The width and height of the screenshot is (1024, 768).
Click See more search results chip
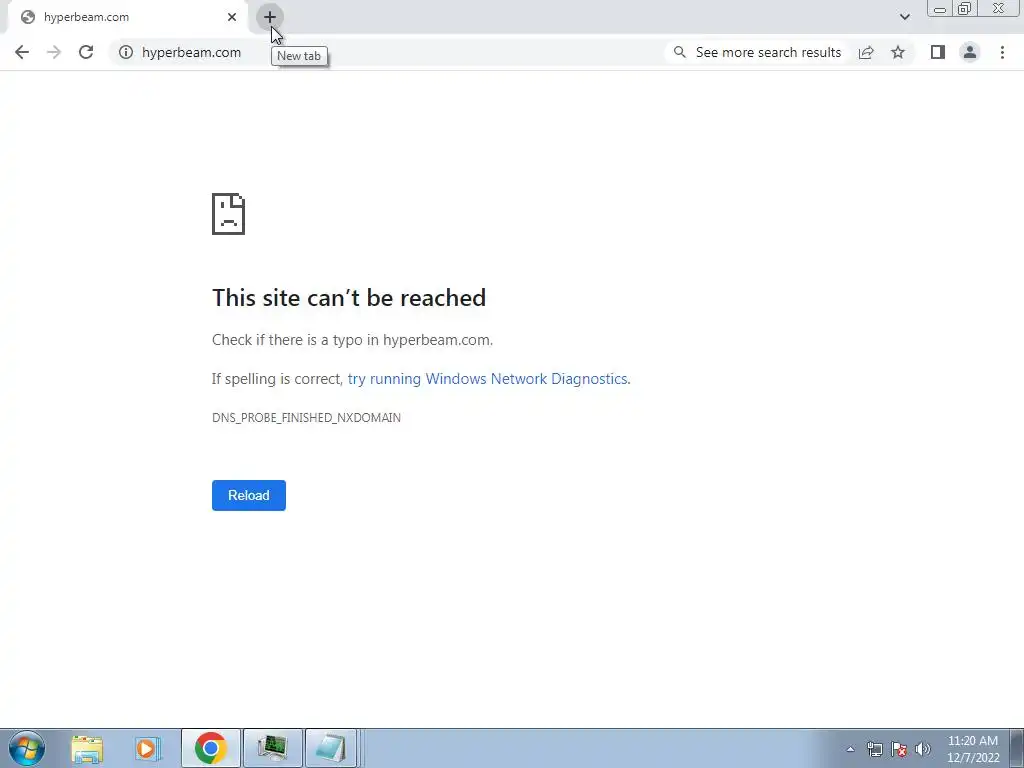pyautogui.click(x=760, y=52)
